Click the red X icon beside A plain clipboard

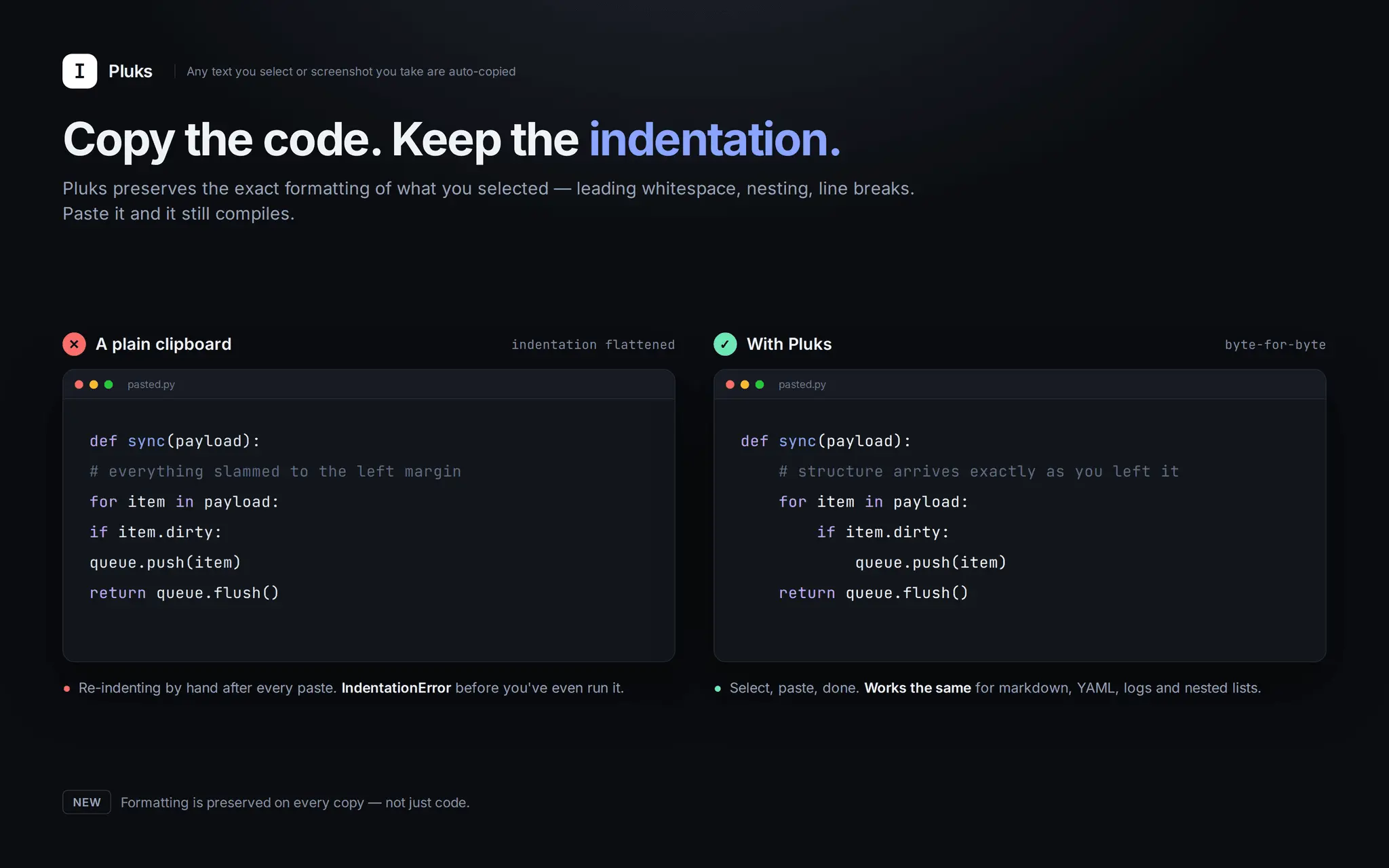[x=74, y=344]
